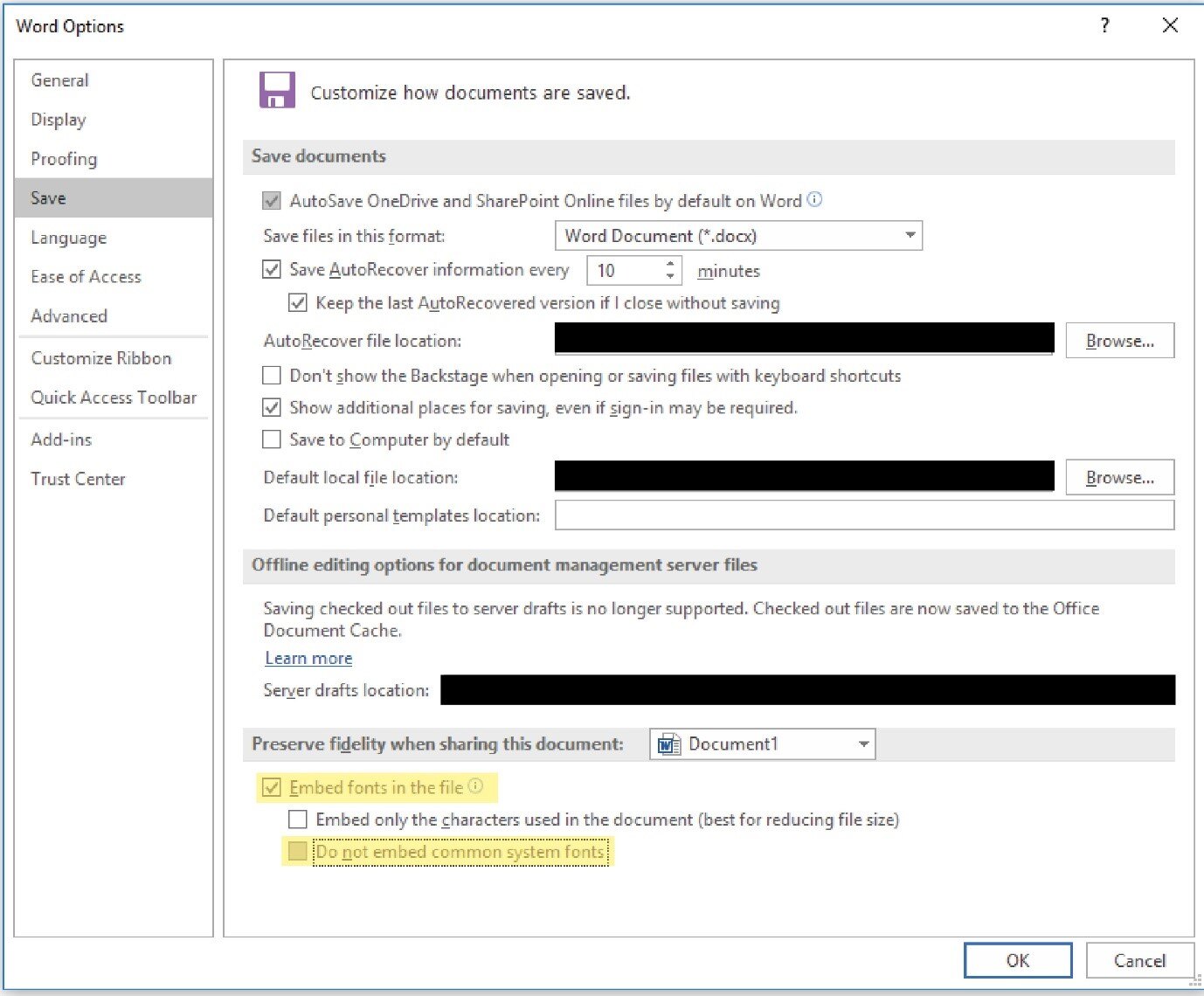Select the Proofing category

point(64,158)
